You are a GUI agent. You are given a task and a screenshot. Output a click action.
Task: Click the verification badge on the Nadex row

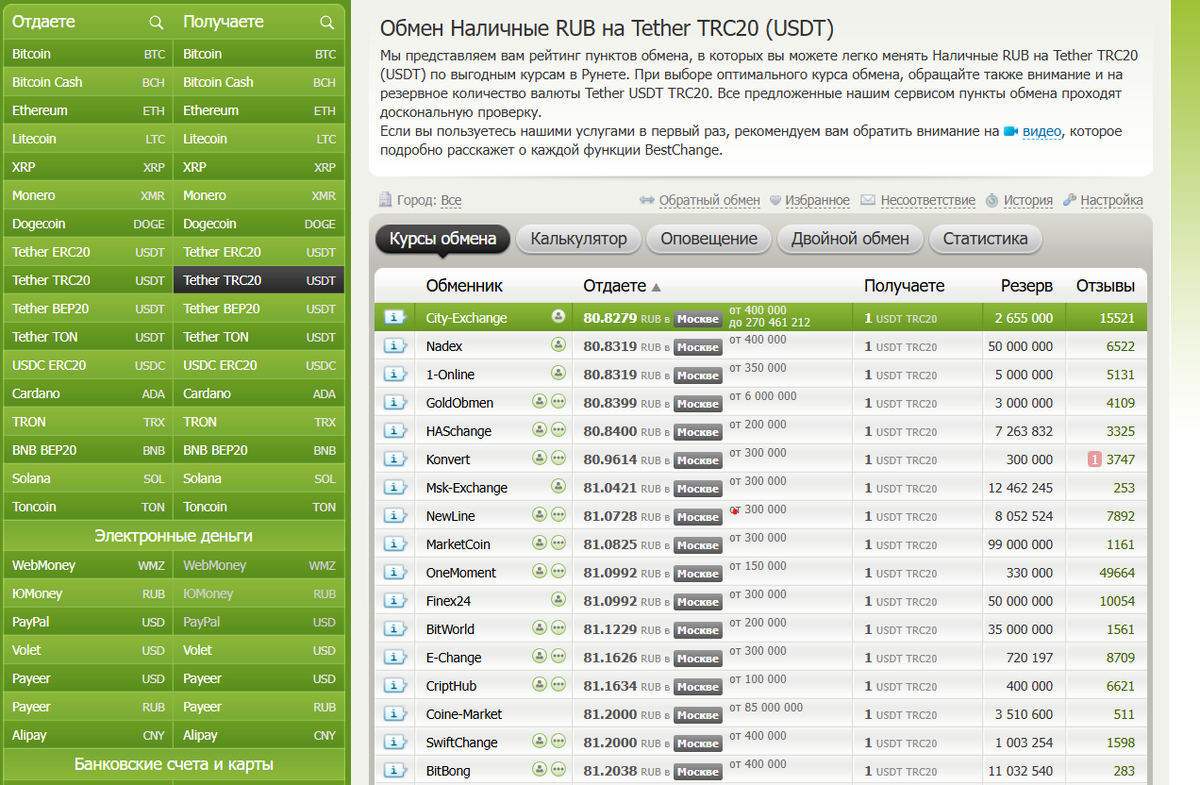click(558, 345)
